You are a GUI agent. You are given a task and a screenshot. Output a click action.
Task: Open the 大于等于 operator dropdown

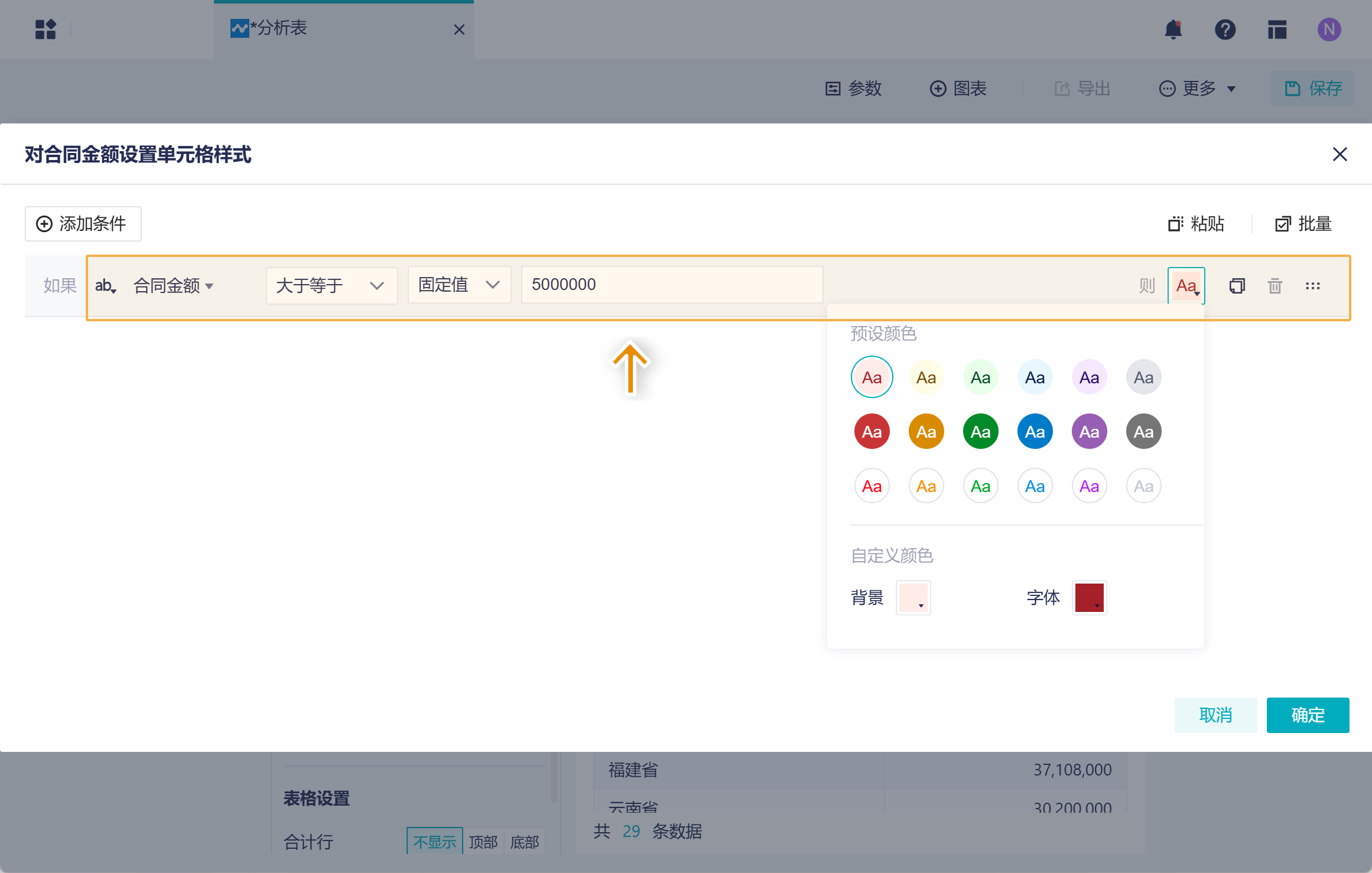point(331,285)
